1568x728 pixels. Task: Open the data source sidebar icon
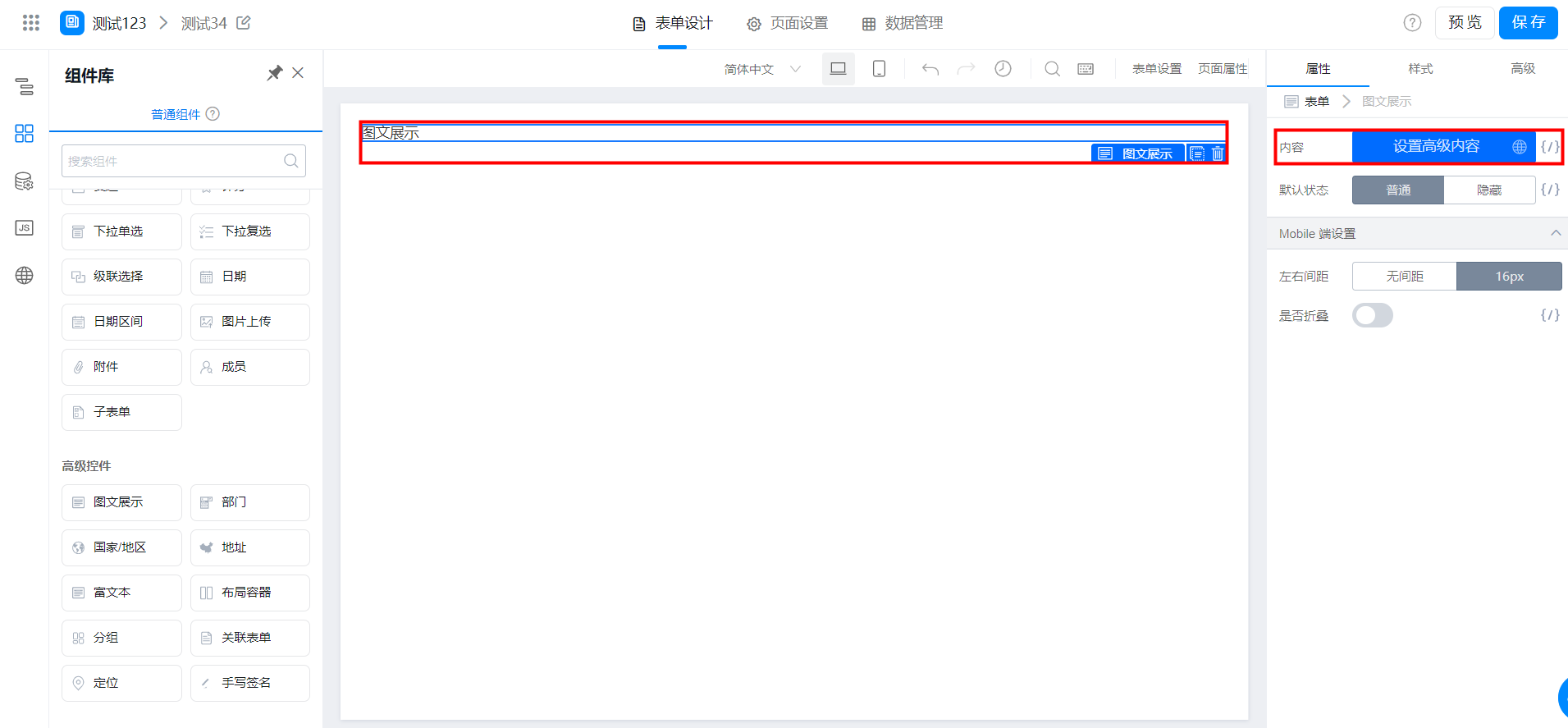tap(25, 181)
